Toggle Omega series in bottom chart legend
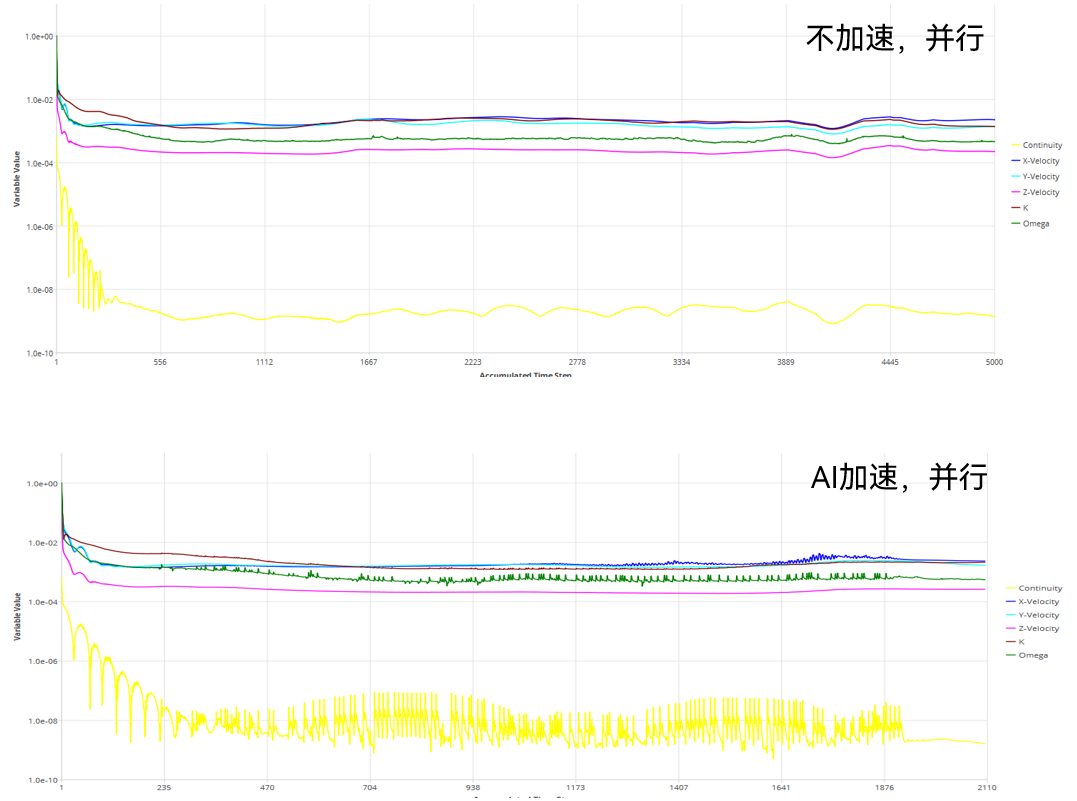Screen dimensions: 1077x801 coord(1027,655)
